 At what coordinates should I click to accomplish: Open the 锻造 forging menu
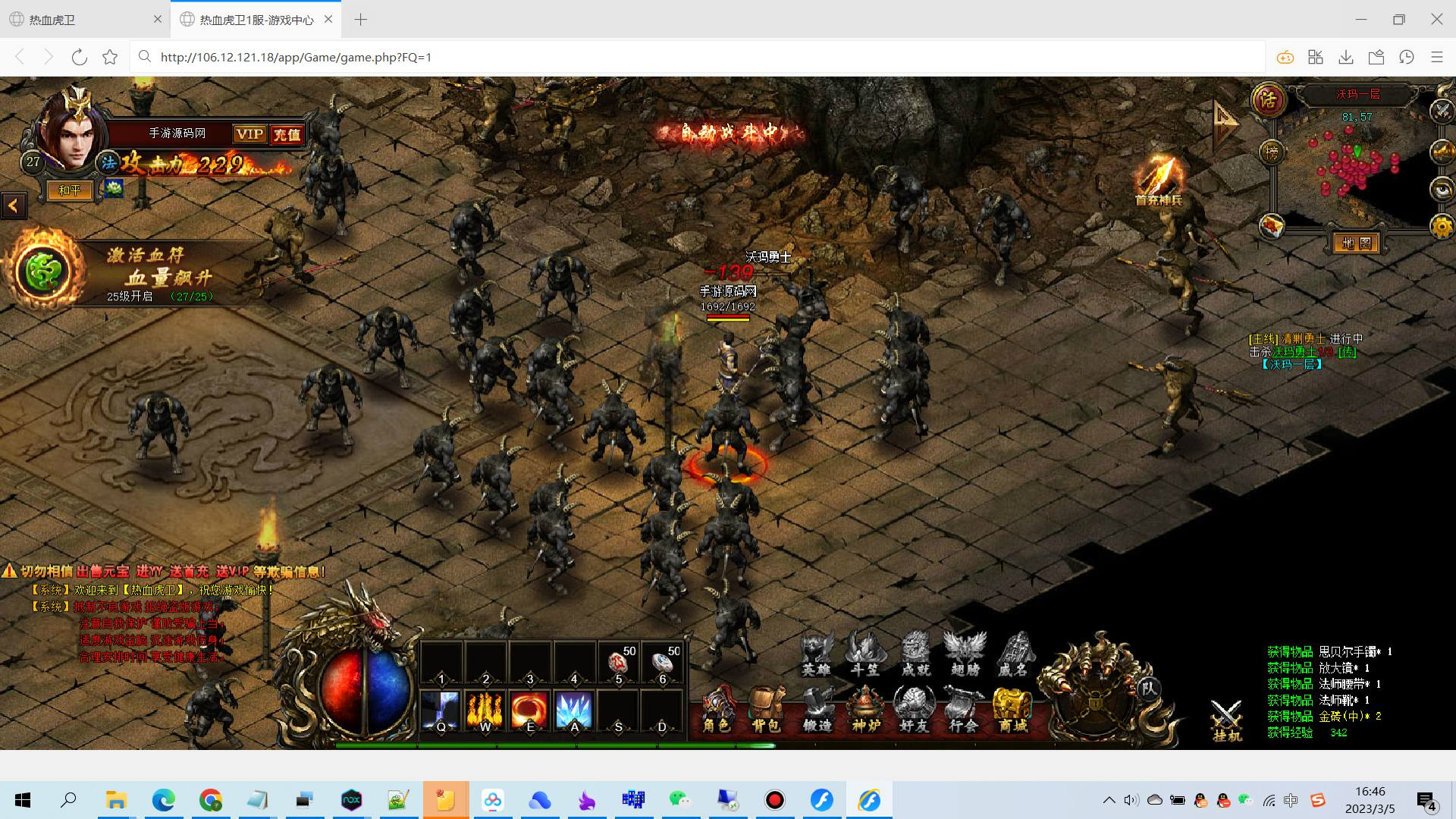(x=817, y=709)
